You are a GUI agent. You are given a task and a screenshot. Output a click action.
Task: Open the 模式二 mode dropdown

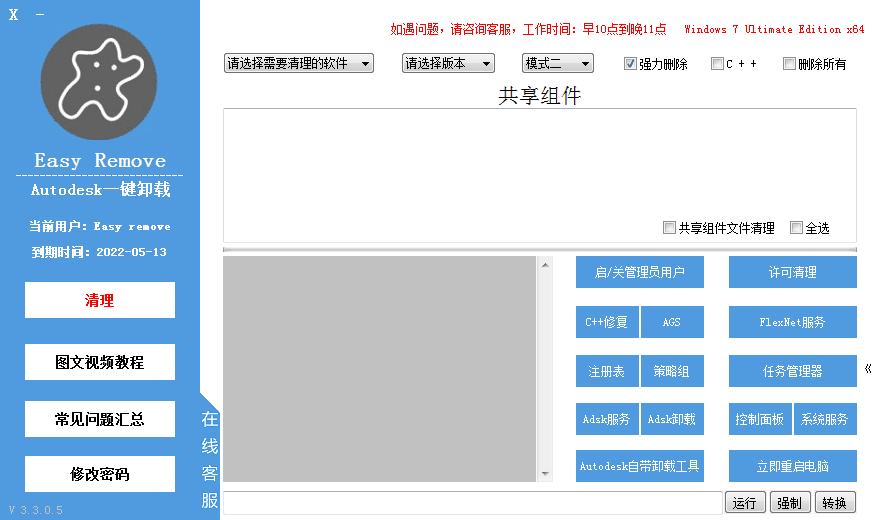click(557, 63)
